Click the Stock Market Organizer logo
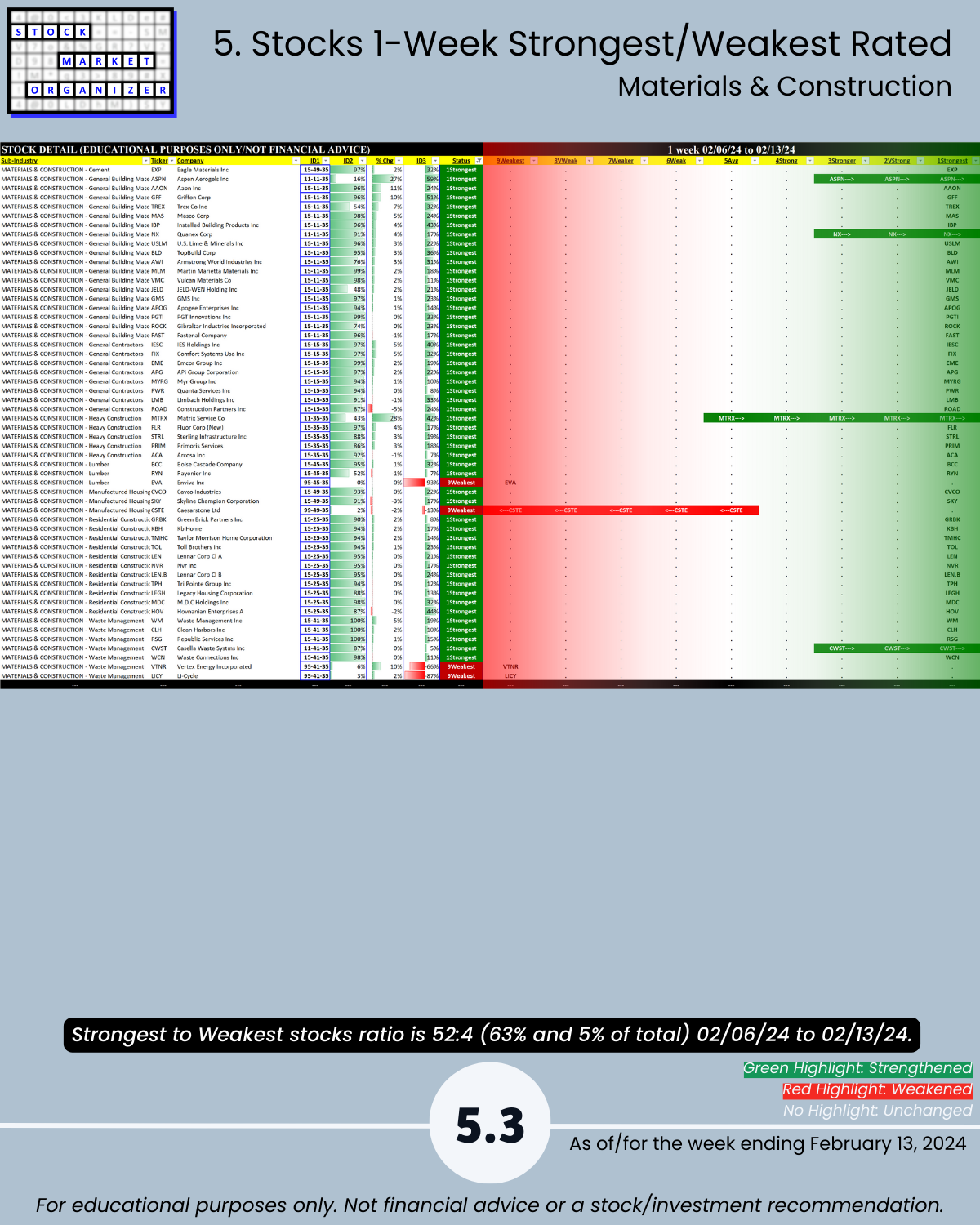Screen dimensions: 980x1225 coord(91,62)
